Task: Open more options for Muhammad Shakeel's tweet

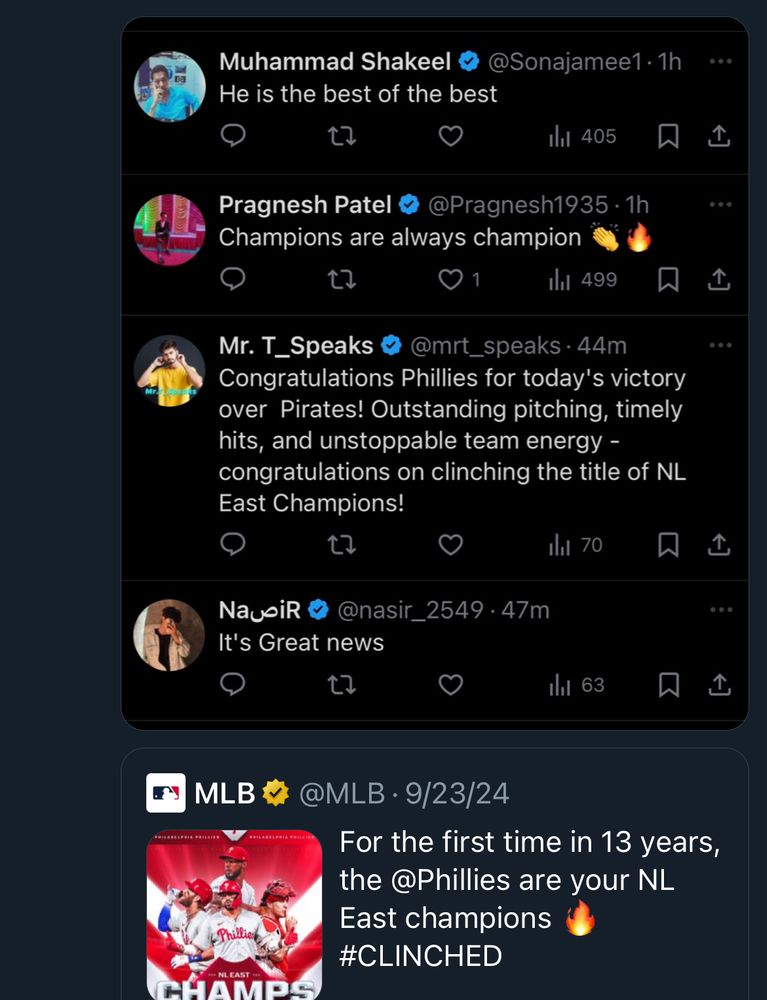Action: (720, 62)
